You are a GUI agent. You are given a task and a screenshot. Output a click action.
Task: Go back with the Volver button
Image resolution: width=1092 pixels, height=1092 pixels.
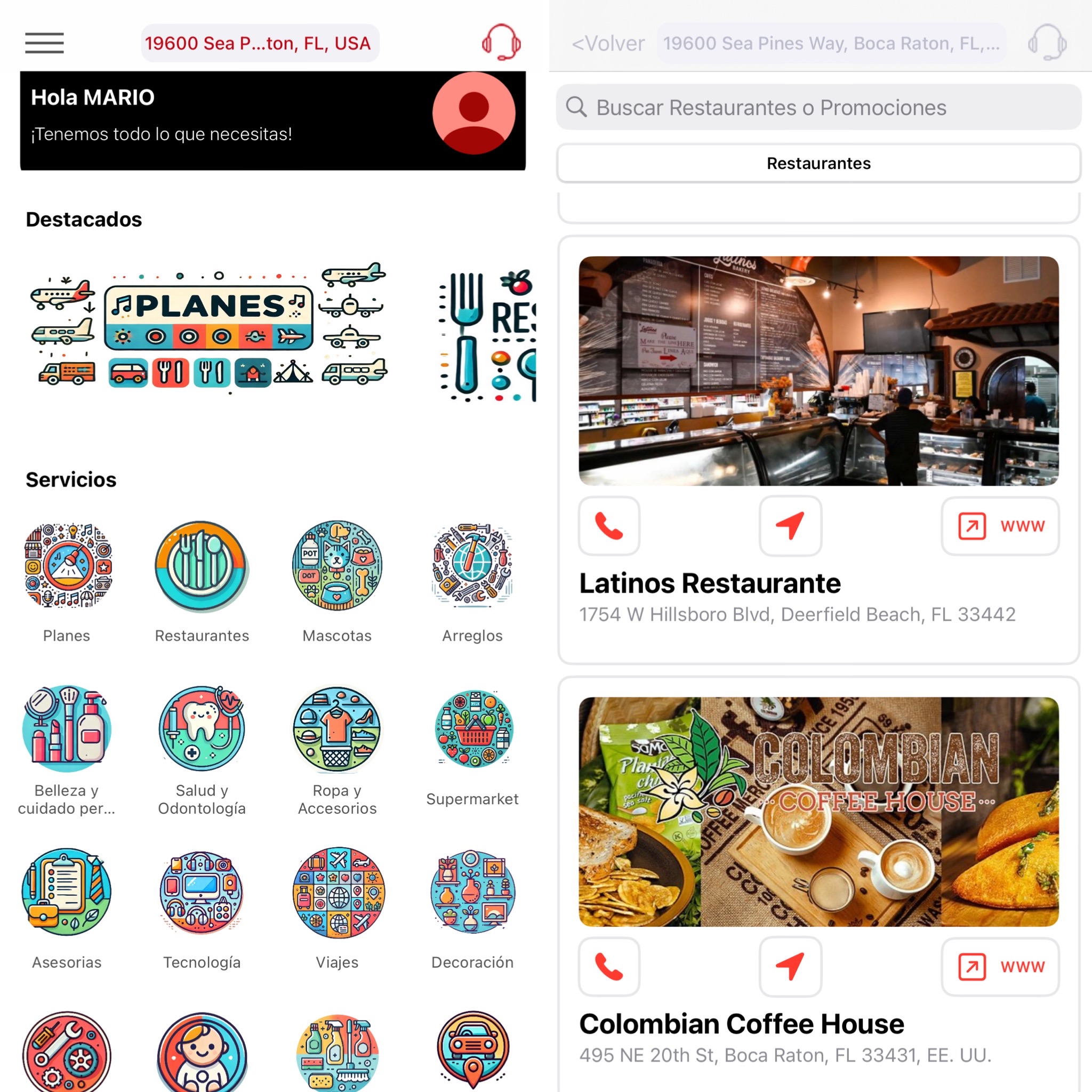tap(608, 44)
